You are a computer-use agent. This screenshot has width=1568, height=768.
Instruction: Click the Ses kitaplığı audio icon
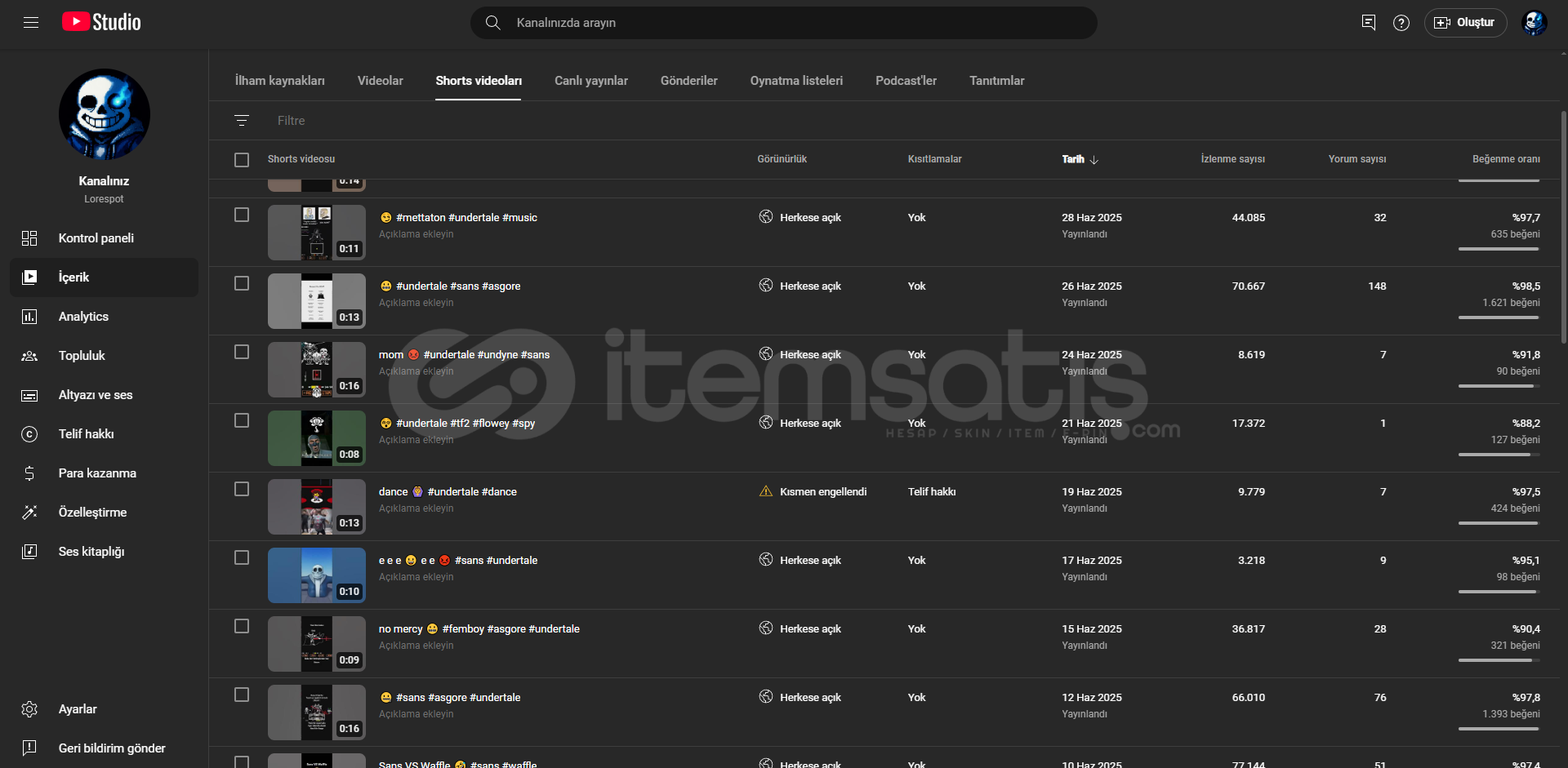pyautogui.click(x=29, y=552)
